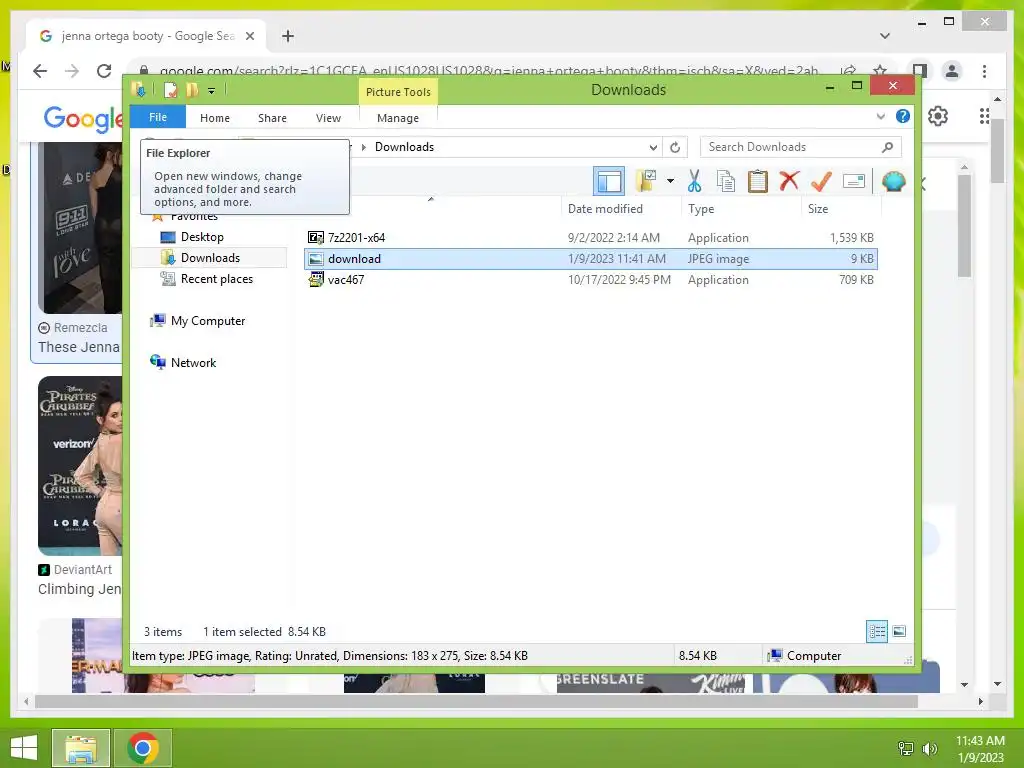The width and height of the screenshot is (1024, 768).
Task: Expand the ribbon with chevron arrow
Action: (880, 116)
